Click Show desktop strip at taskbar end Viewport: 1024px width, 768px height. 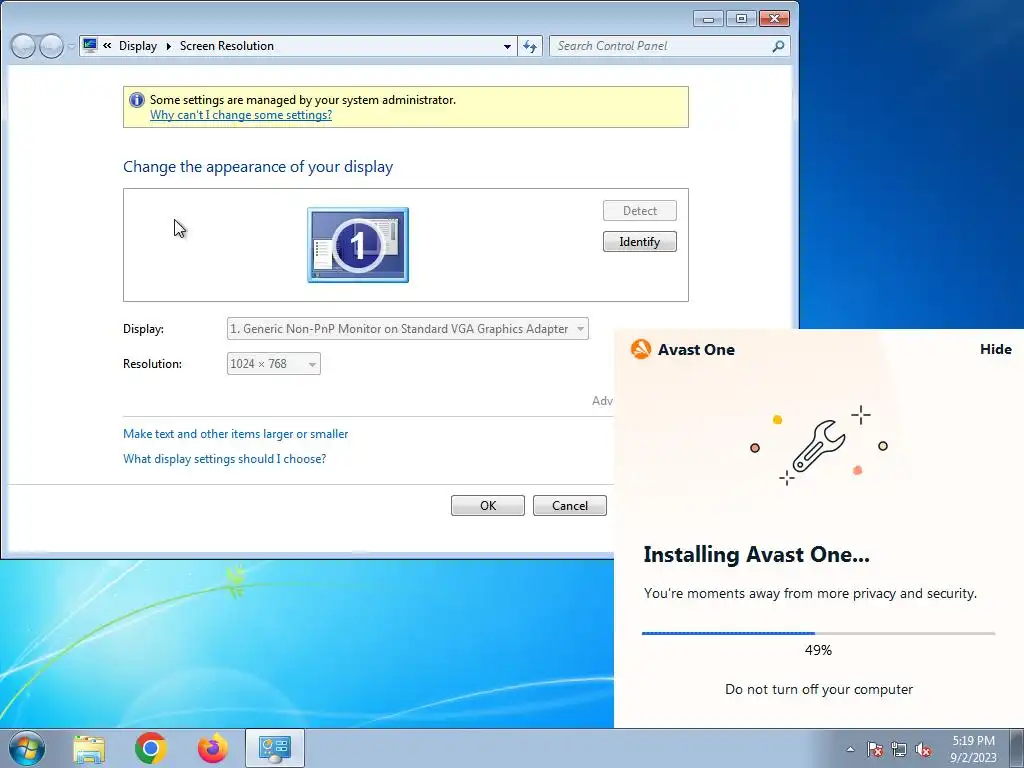[1017, 748]
